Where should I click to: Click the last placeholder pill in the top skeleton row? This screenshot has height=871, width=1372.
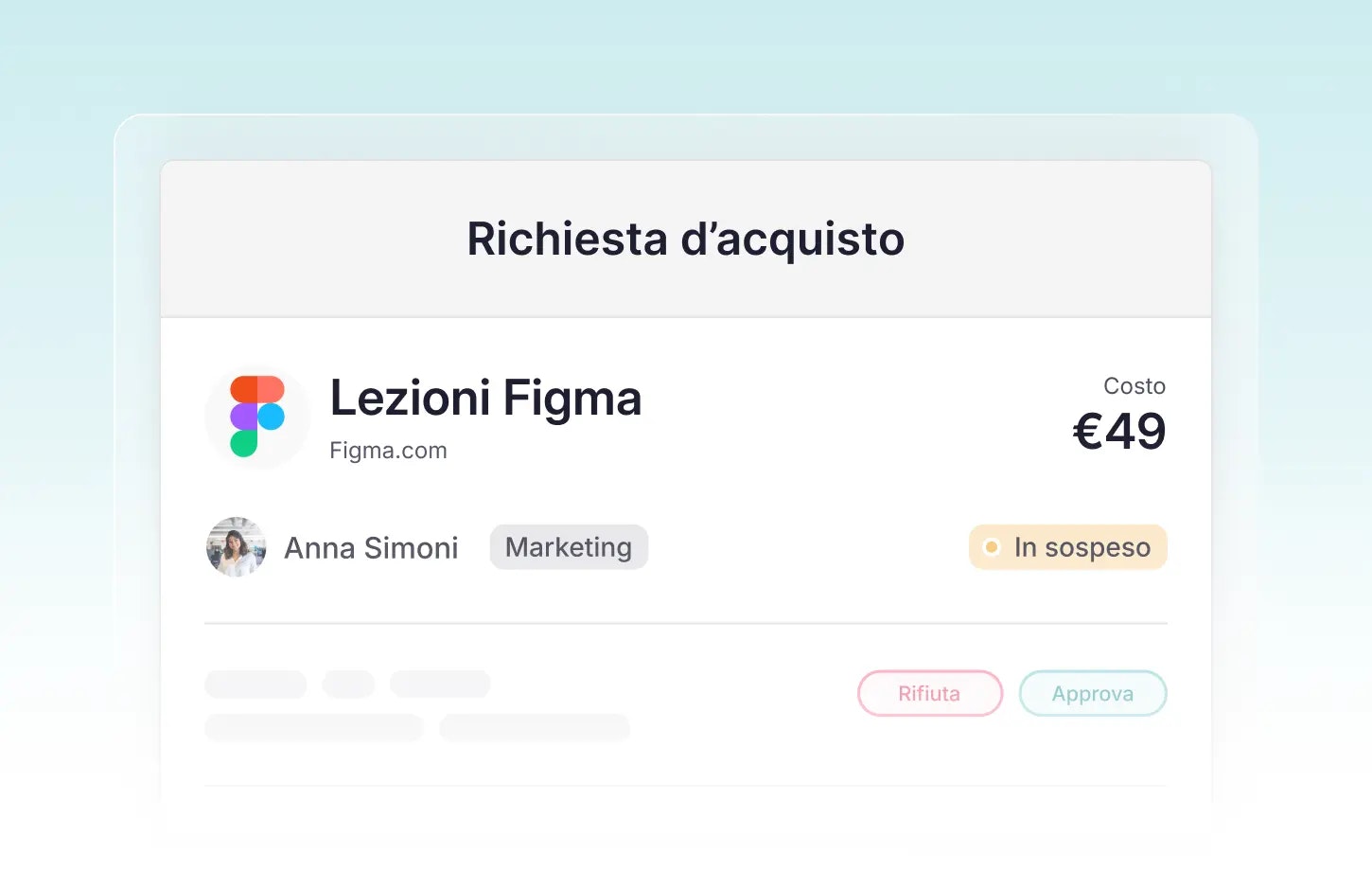click(x=440, y=684)
